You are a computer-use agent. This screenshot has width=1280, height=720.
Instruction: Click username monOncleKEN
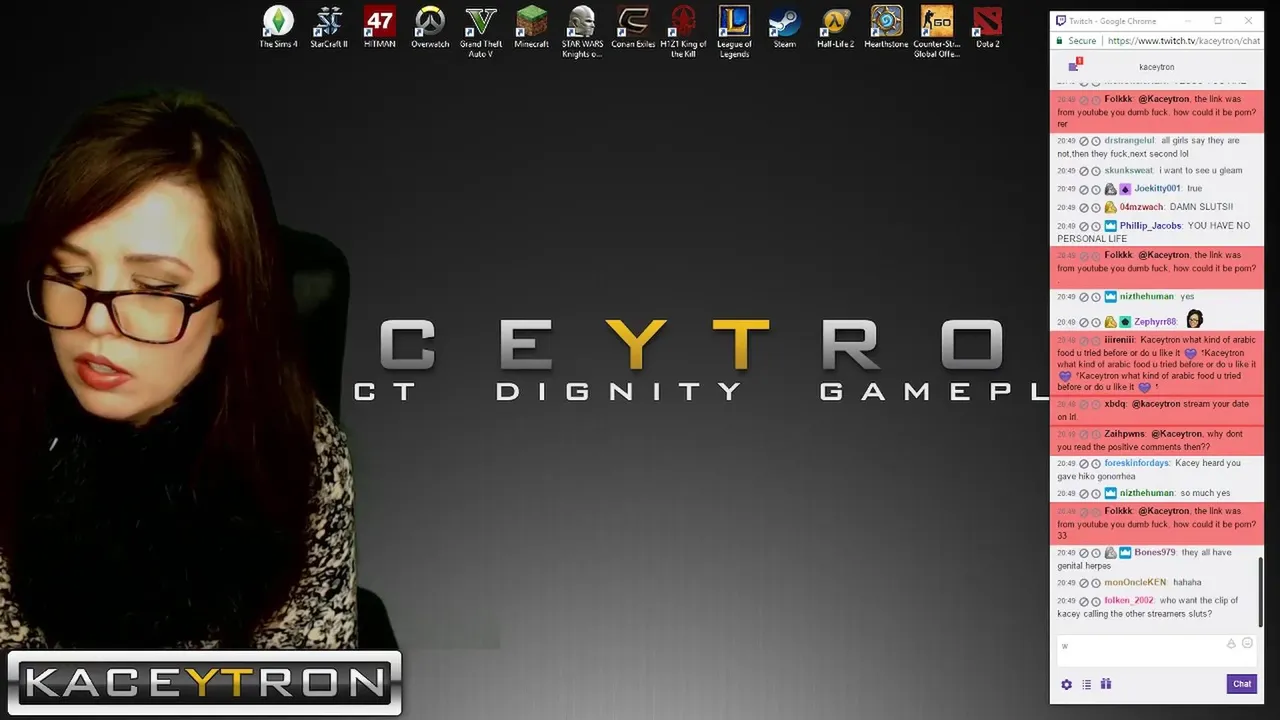(x=1135, y=582)
